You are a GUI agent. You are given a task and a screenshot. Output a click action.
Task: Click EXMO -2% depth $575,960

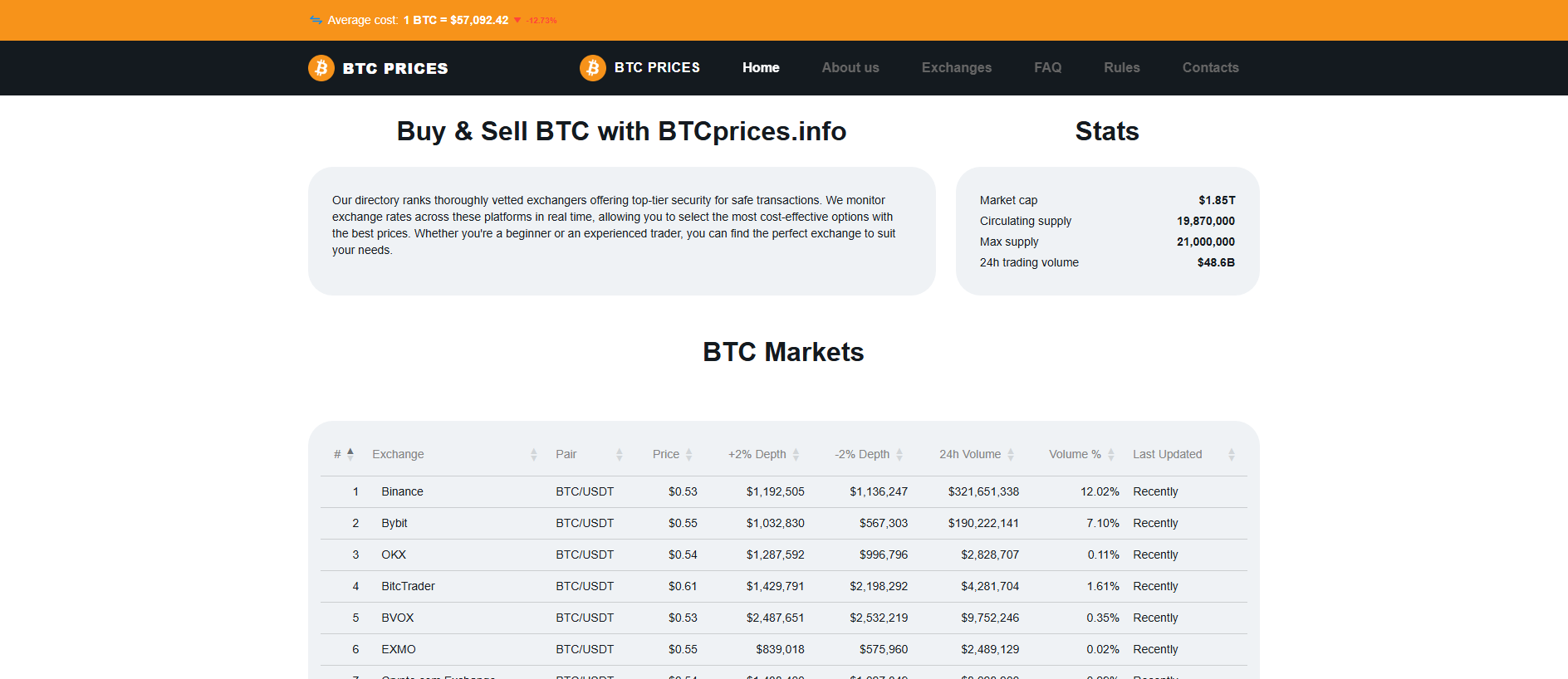tap(884, 649)
